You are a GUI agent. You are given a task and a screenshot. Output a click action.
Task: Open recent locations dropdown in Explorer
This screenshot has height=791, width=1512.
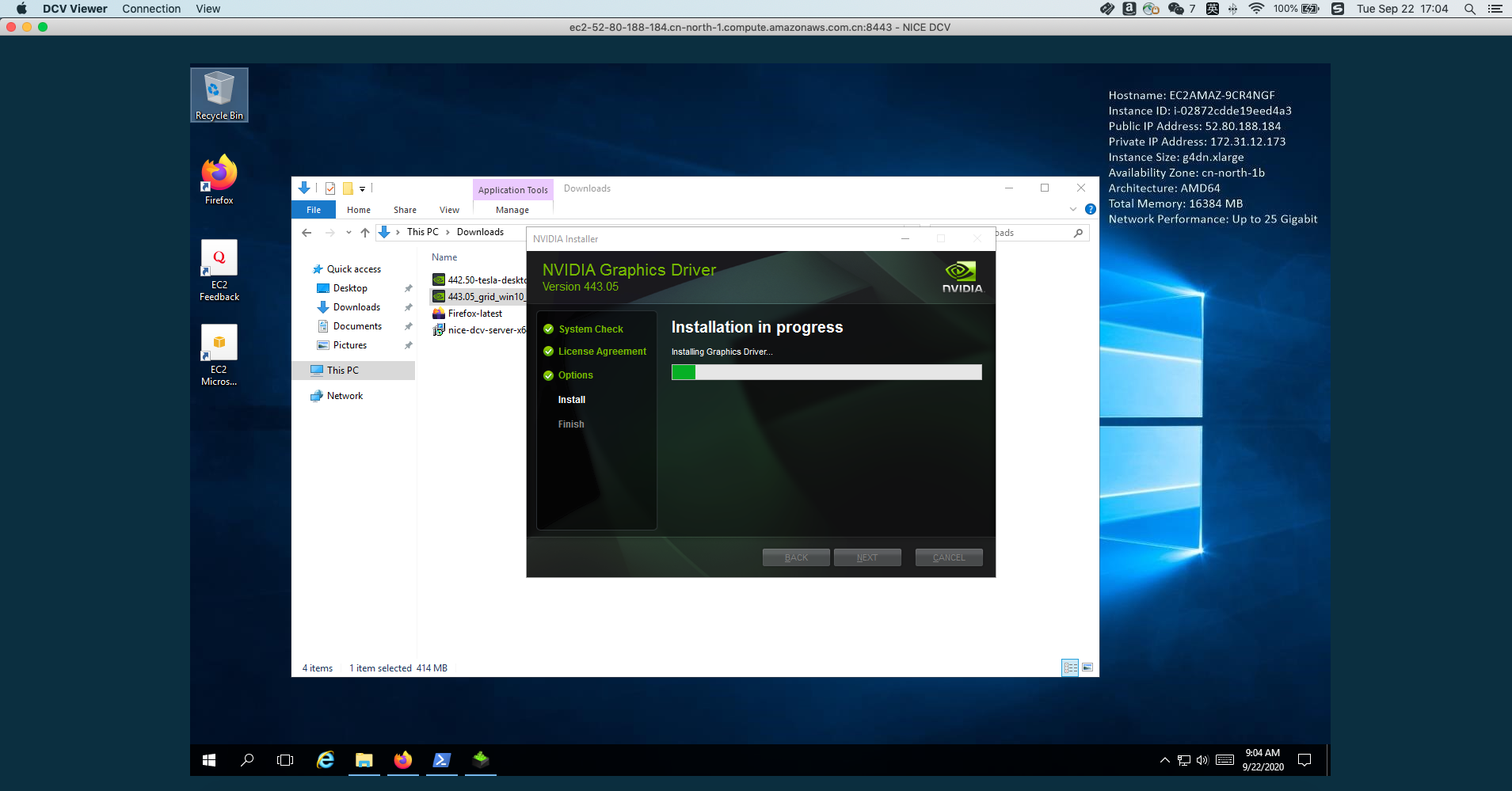point(348,232)
